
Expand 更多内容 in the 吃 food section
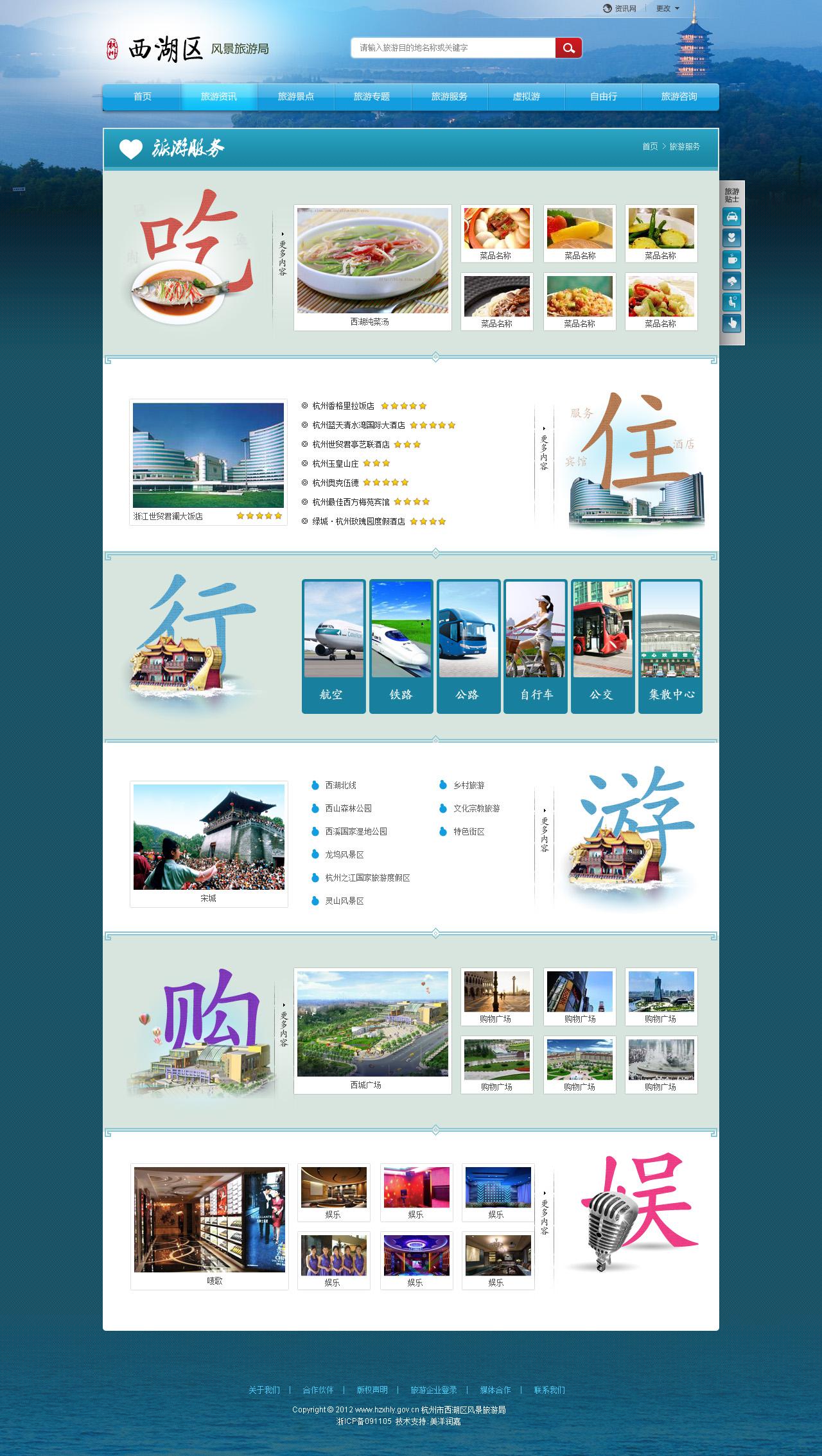[283, 255]
